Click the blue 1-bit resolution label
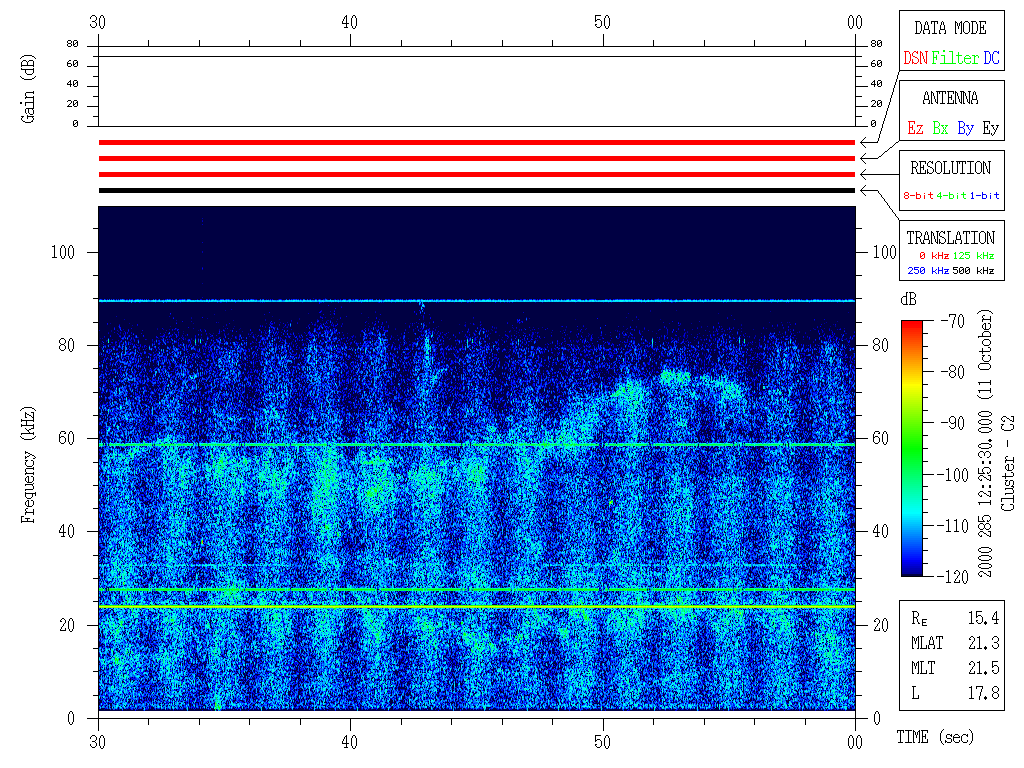 pos(985,196)
